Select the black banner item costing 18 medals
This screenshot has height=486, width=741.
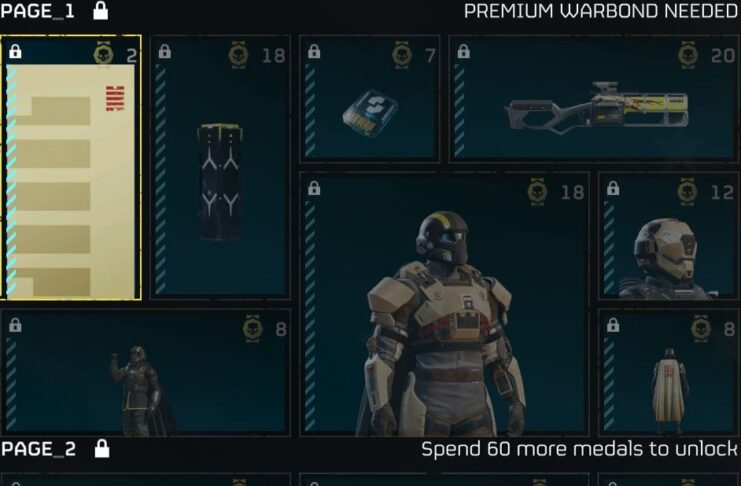click(220, 167)
